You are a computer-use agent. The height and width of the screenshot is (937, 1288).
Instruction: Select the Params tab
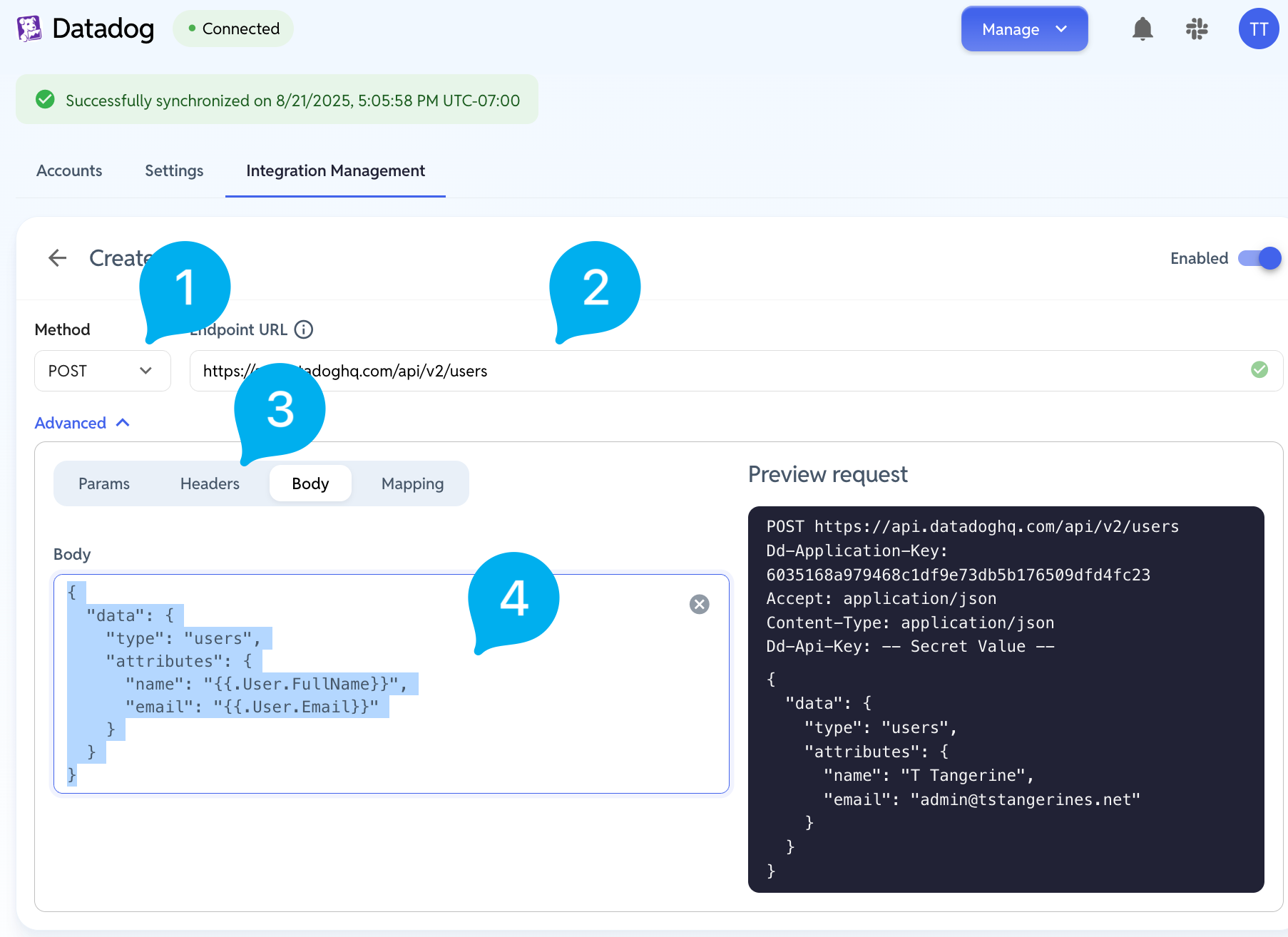pos(104,483)
